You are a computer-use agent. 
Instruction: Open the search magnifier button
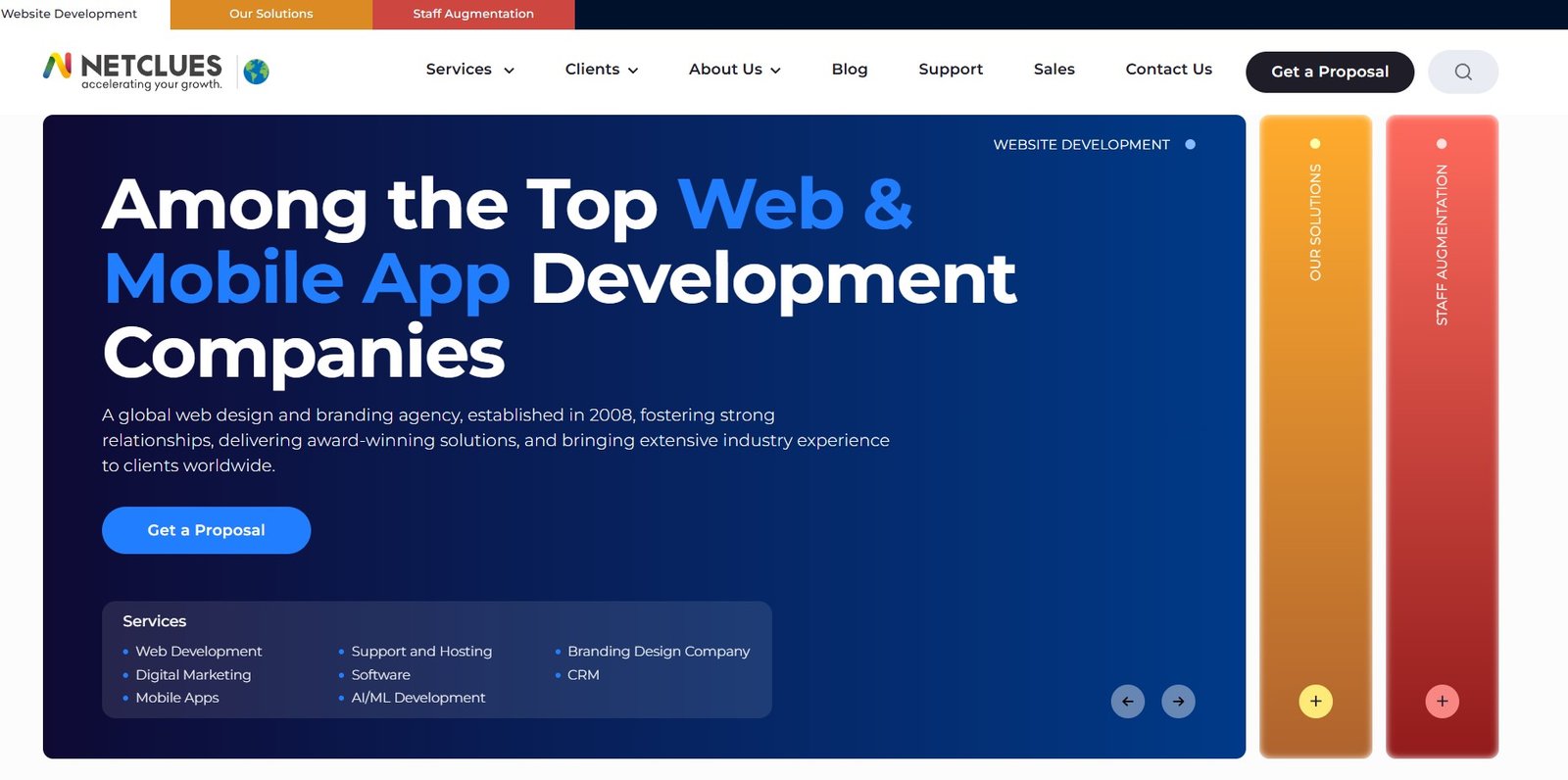(x=1463, y=72)
